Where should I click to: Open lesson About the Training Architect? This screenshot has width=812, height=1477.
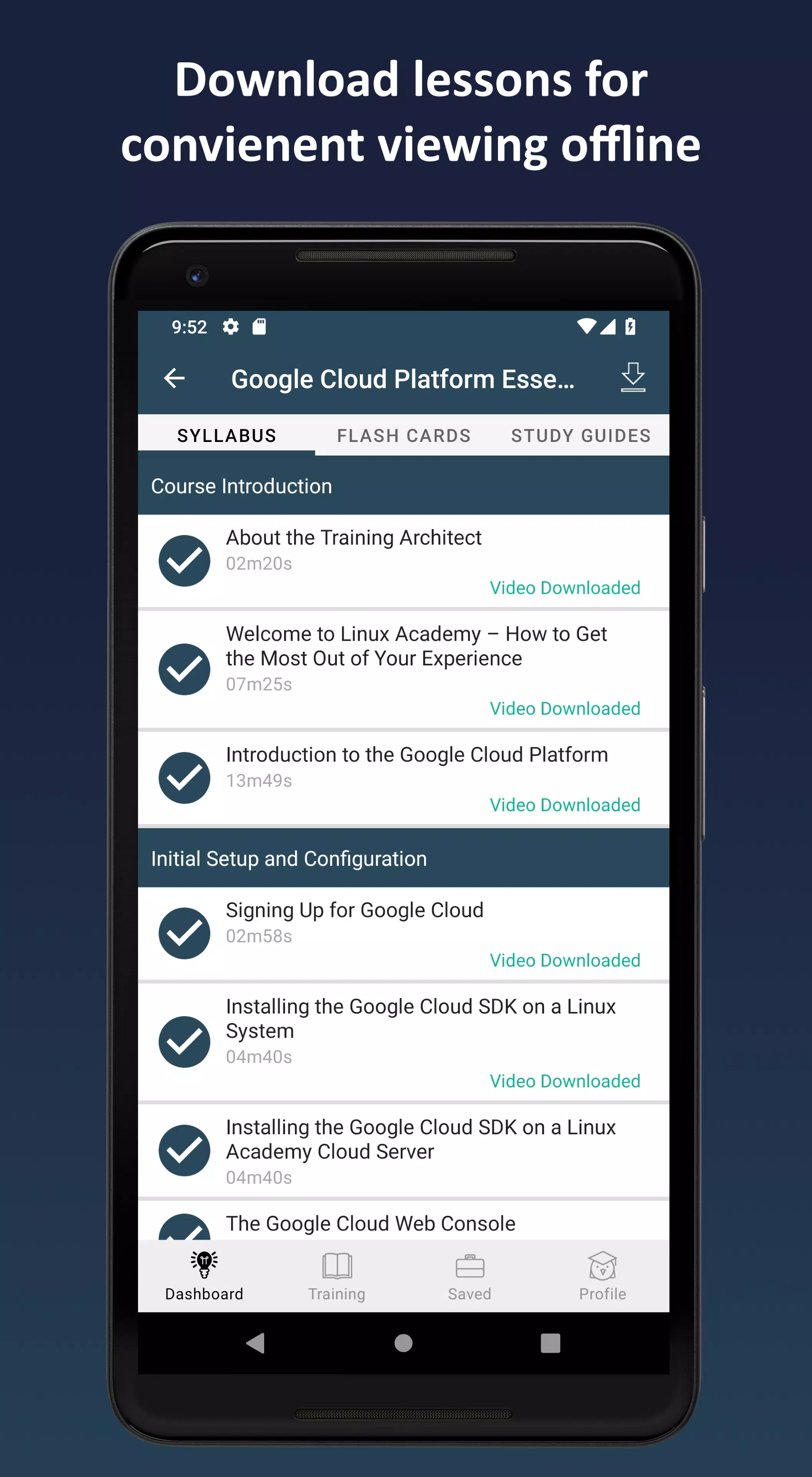click(x=403, y=561)
